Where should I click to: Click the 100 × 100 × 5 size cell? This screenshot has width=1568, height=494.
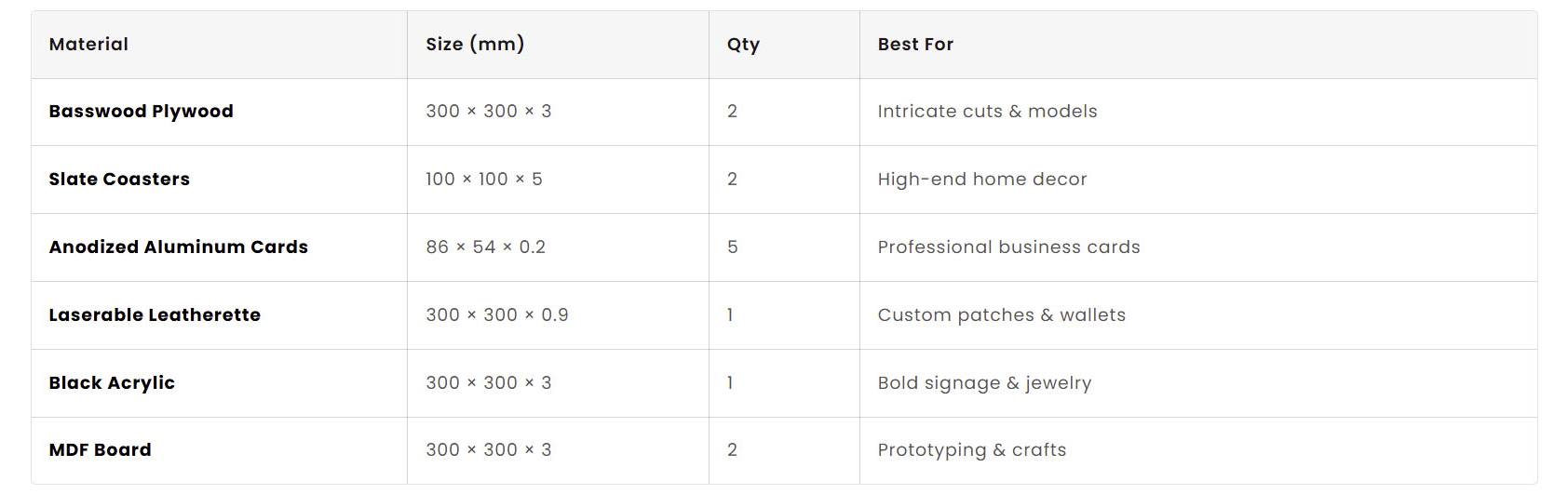coord(484,179)
